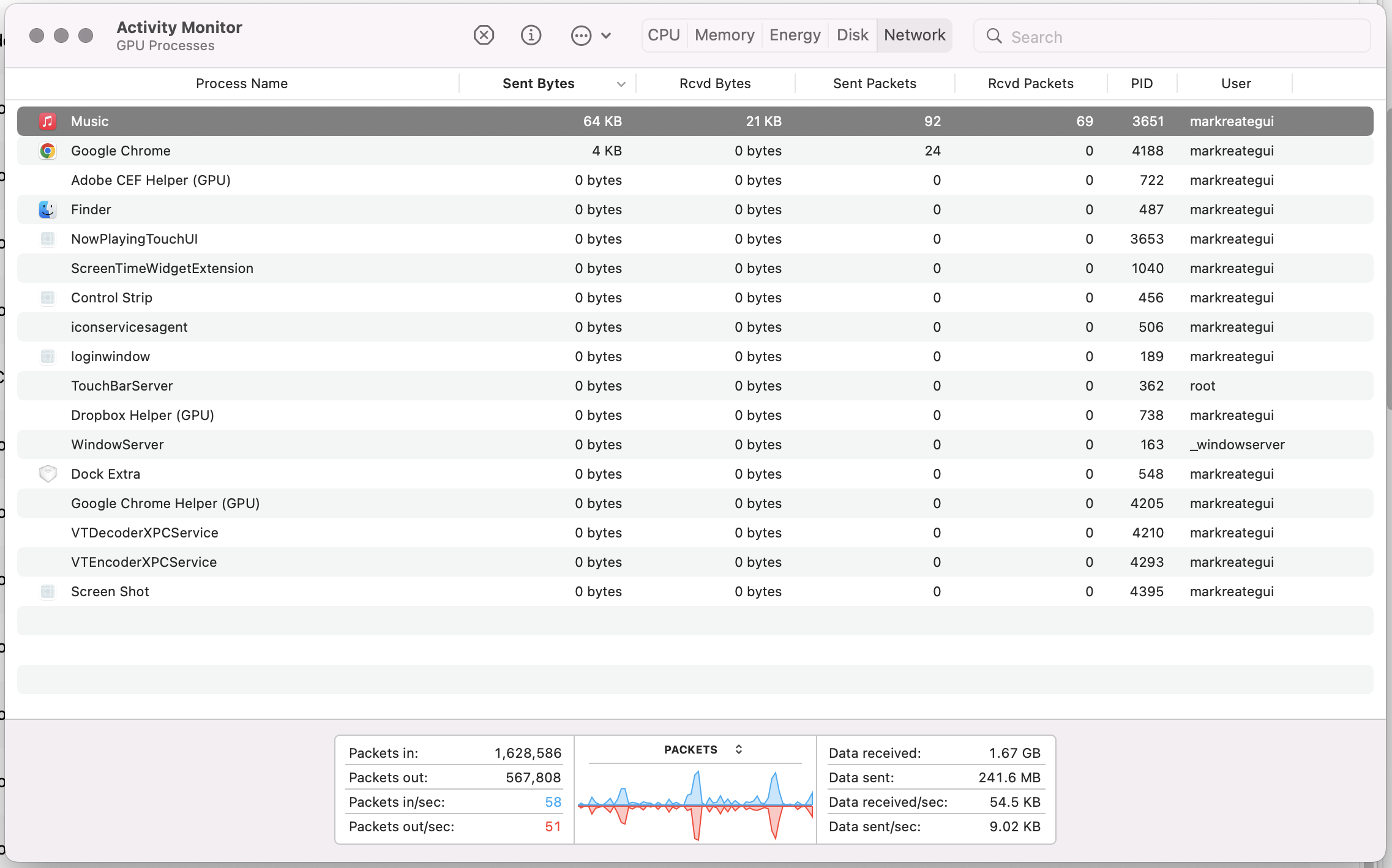1392x868 pixels.
Task: Sort by the Rcvd Bytes column header
Action: (715, 84)
